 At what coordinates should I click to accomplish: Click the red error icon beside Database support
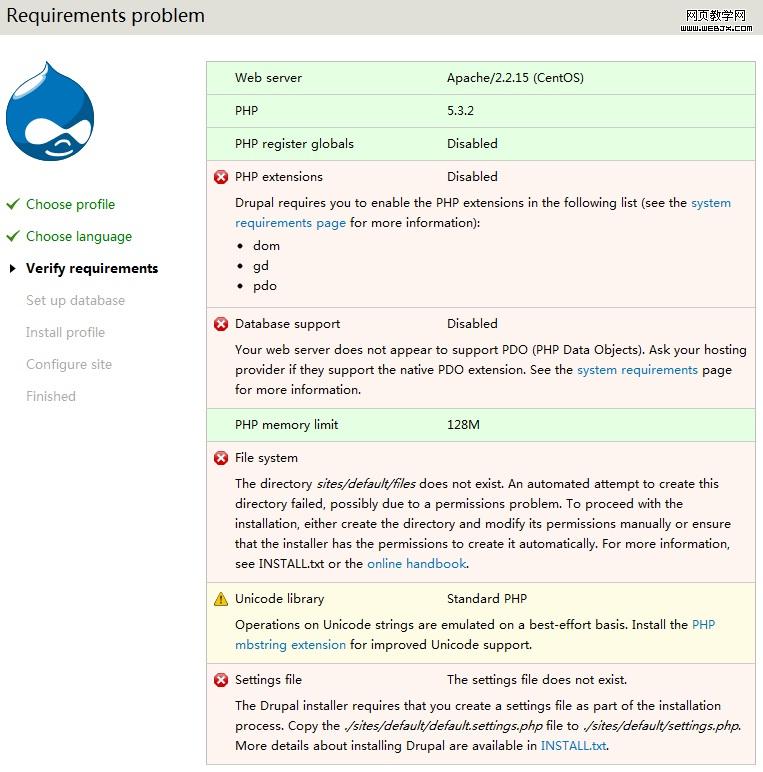click(x=221, y=324)
